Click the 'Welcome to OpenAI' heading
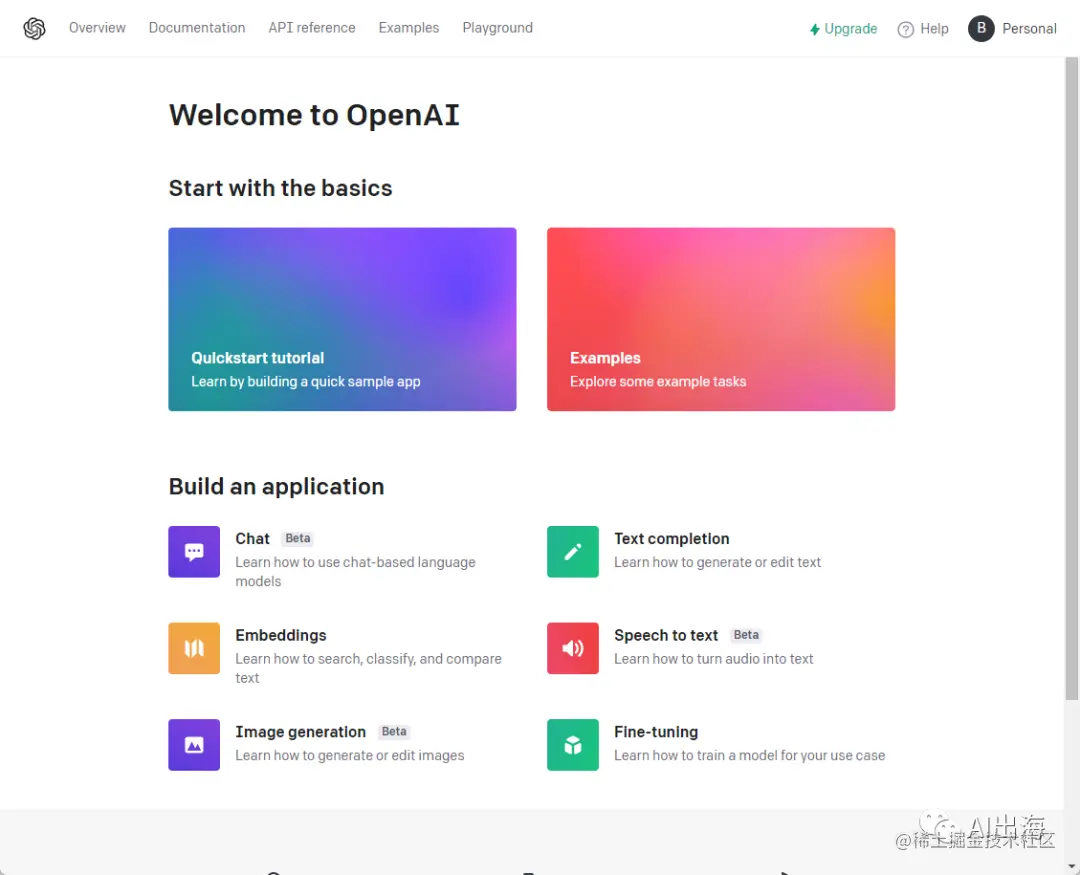 coord(314,115)
